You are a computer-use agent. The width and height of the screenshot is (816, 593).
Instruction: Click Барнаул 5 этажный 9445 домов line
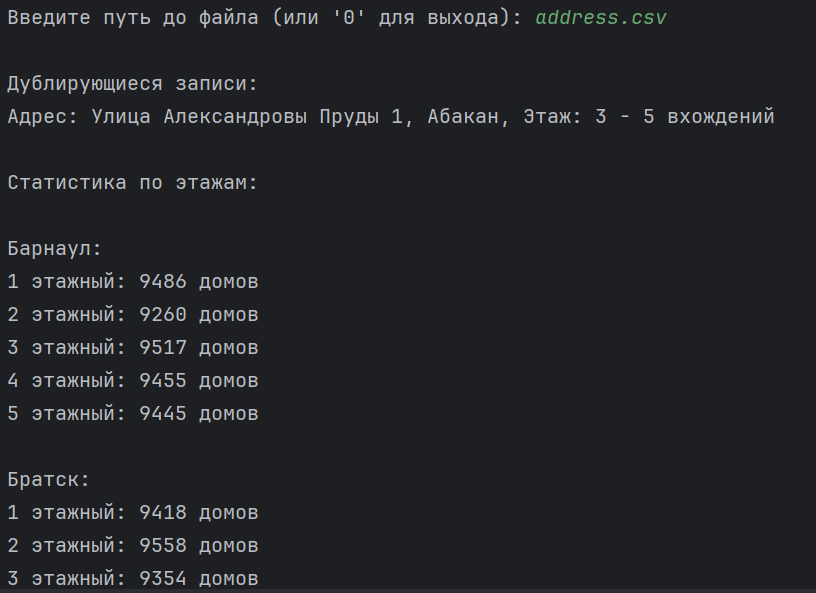[x=133, y=413]
